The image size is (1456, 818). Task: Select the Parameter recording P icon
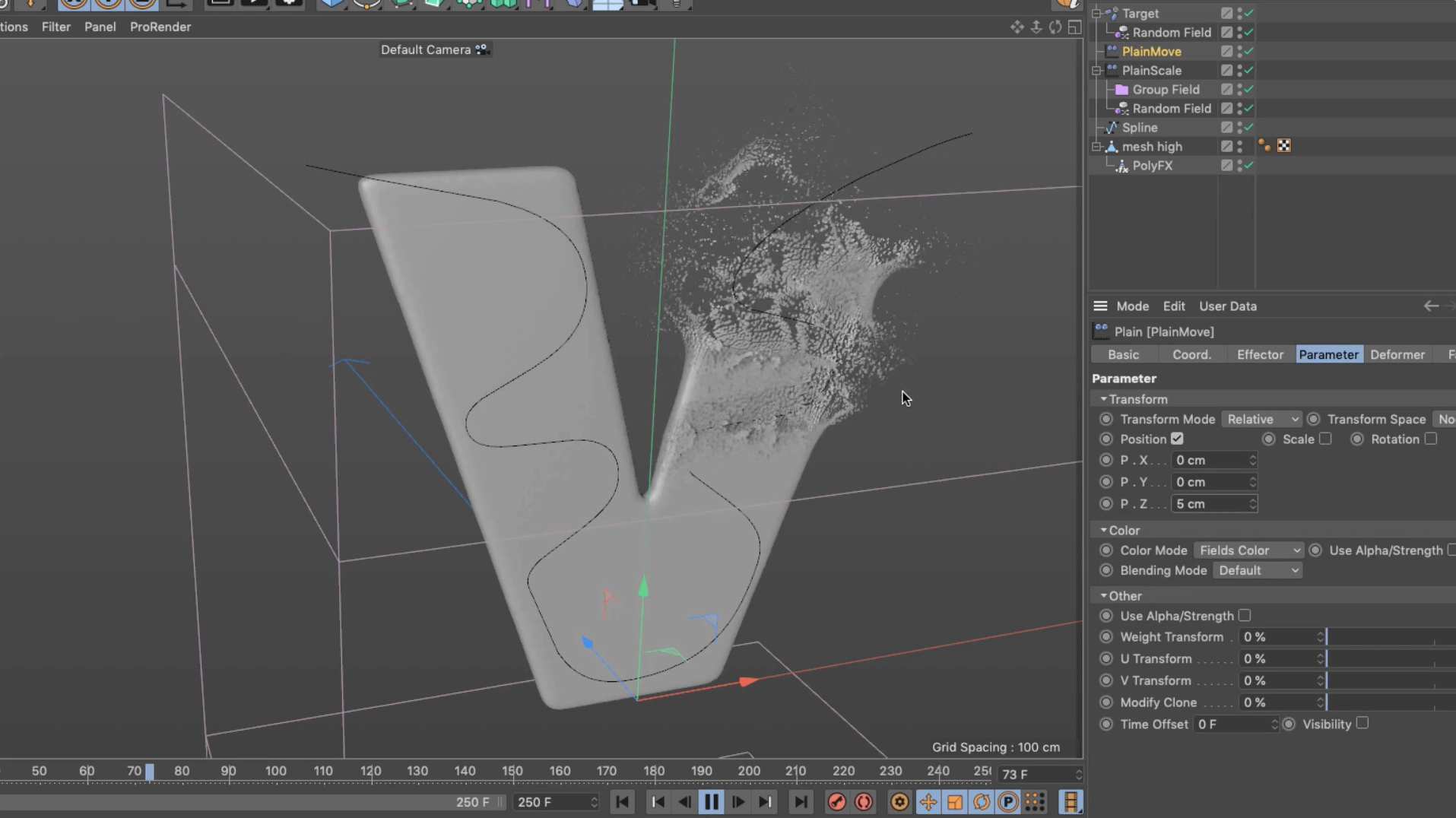point(1007,802)
